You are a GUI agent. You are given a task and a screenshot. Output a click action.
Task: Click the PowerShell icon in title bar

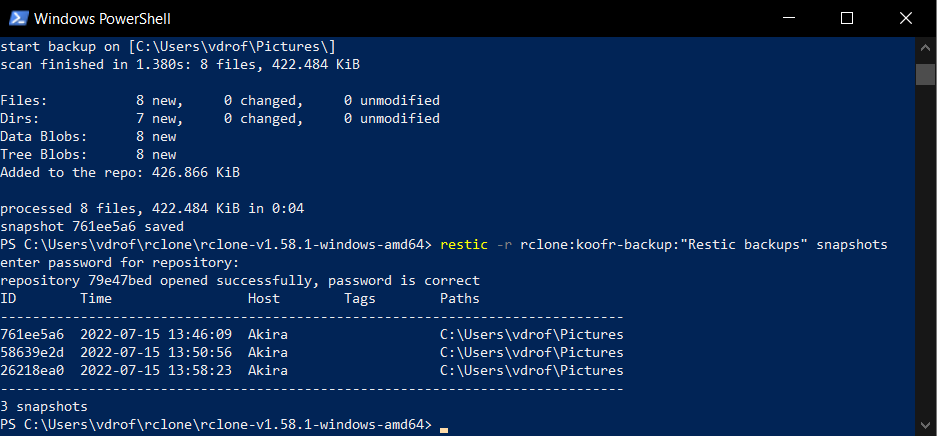(18, 18)
